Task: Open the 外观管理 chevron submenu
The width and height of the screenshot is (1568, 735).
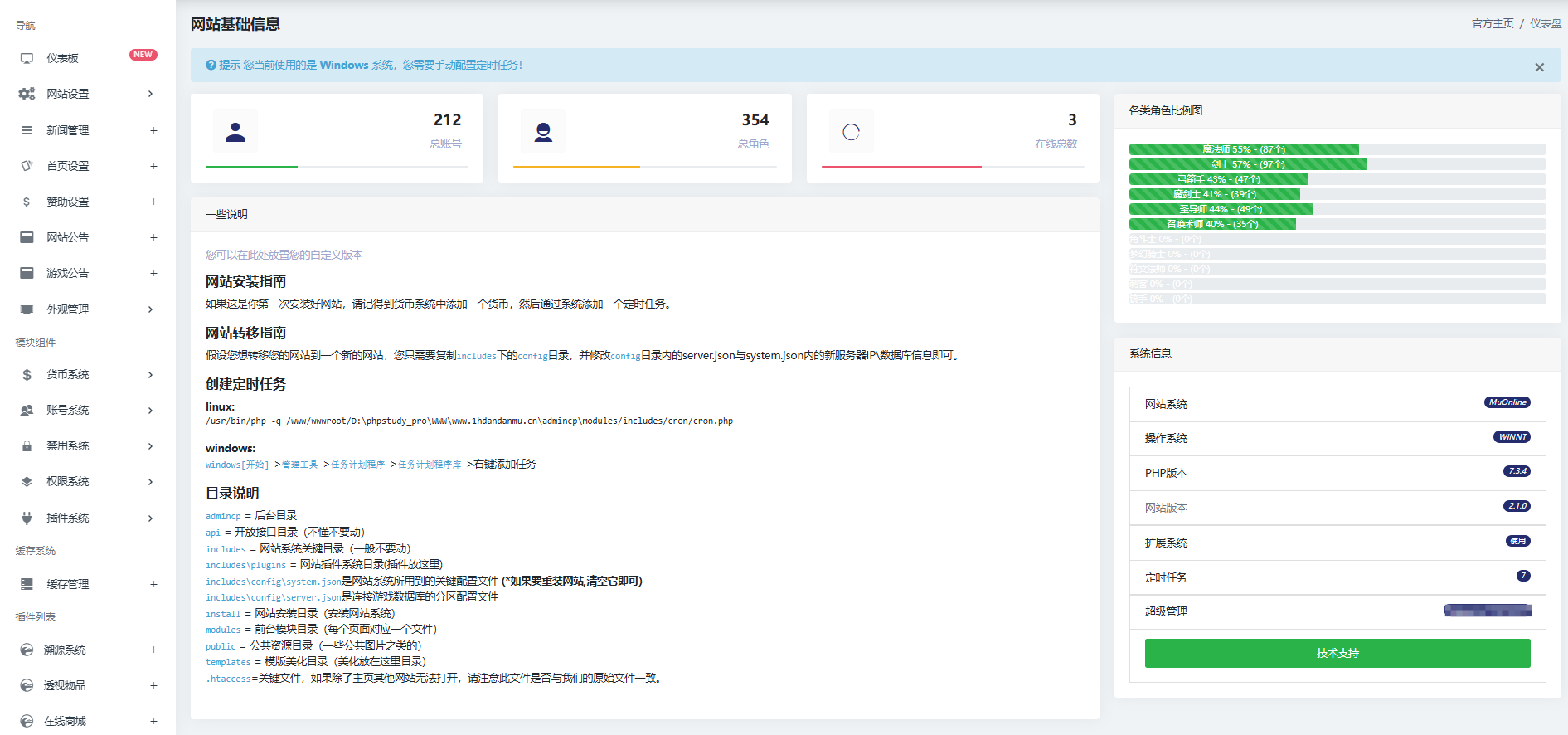Action: point(150,309)
